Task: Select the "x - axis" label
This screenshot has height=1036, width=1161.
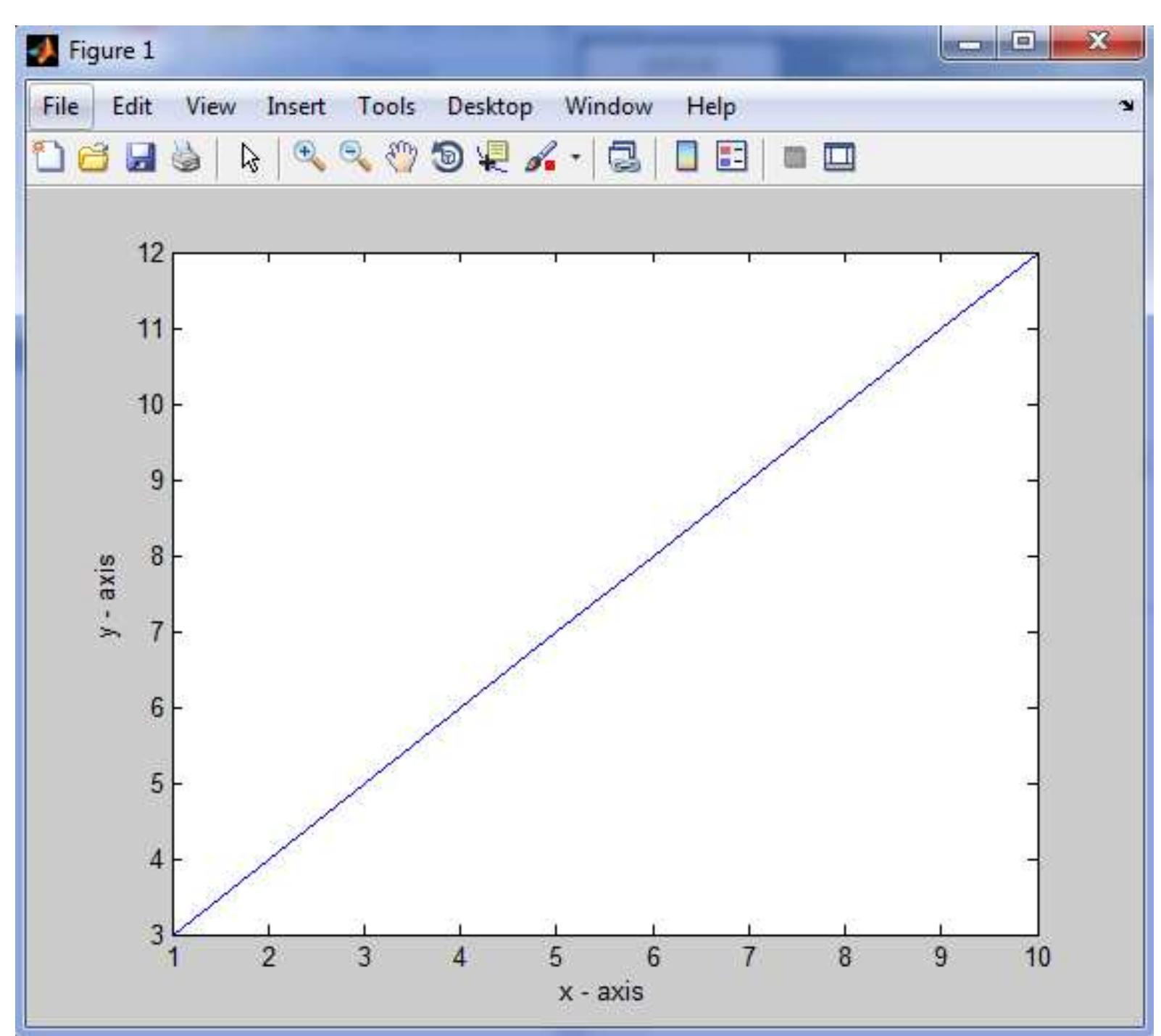Action: coord(601,991)
